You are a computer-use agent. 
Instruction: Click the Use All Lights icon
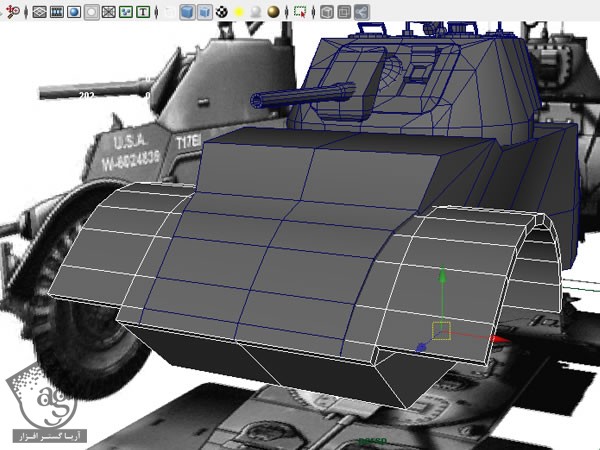[239, 13]
